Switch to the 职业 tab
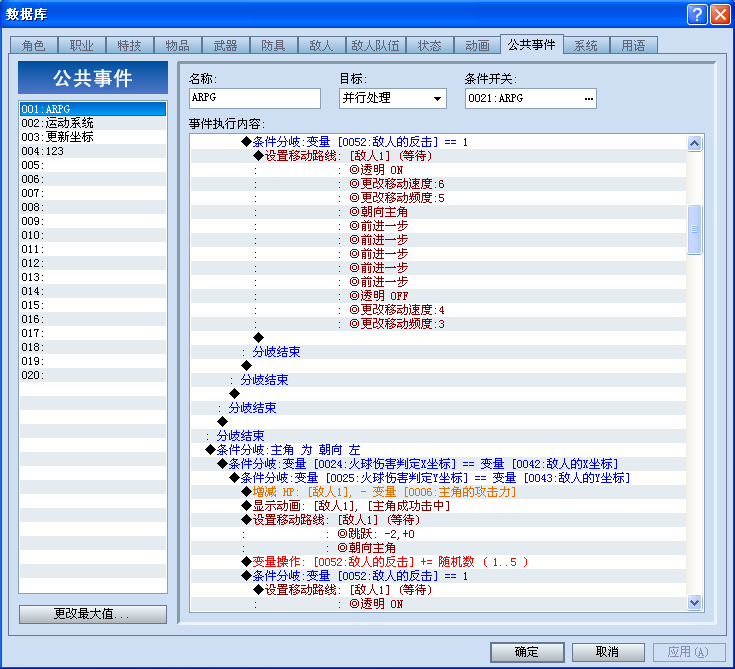Image resolution: width=735 pixels, height=669 pixels. 82,45
